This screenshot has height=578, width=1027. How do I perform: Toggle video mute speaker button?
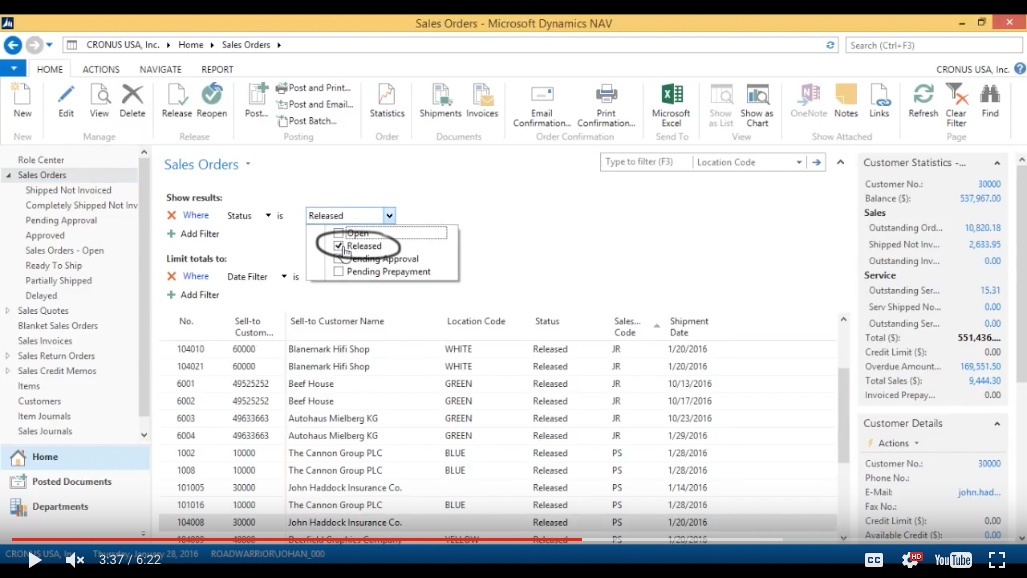coord(75,560)
